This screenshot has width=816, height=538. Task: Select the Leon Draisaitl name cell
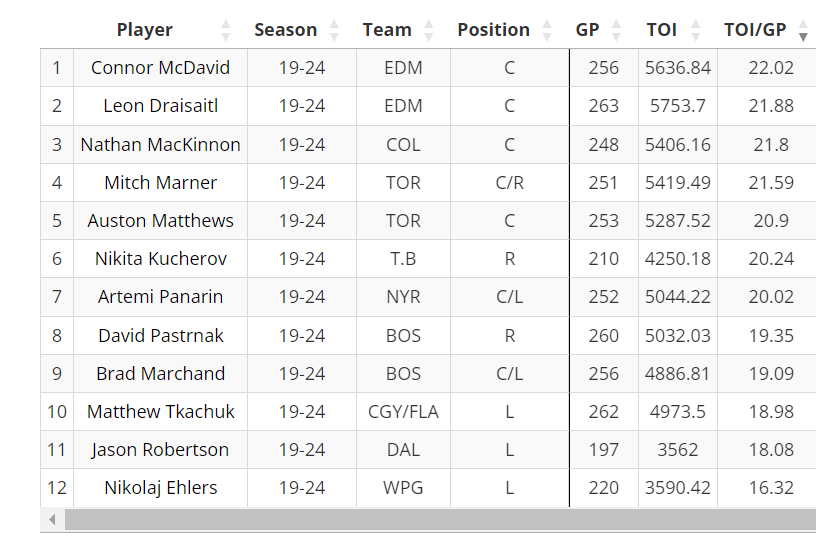click(x=160, y=106)
